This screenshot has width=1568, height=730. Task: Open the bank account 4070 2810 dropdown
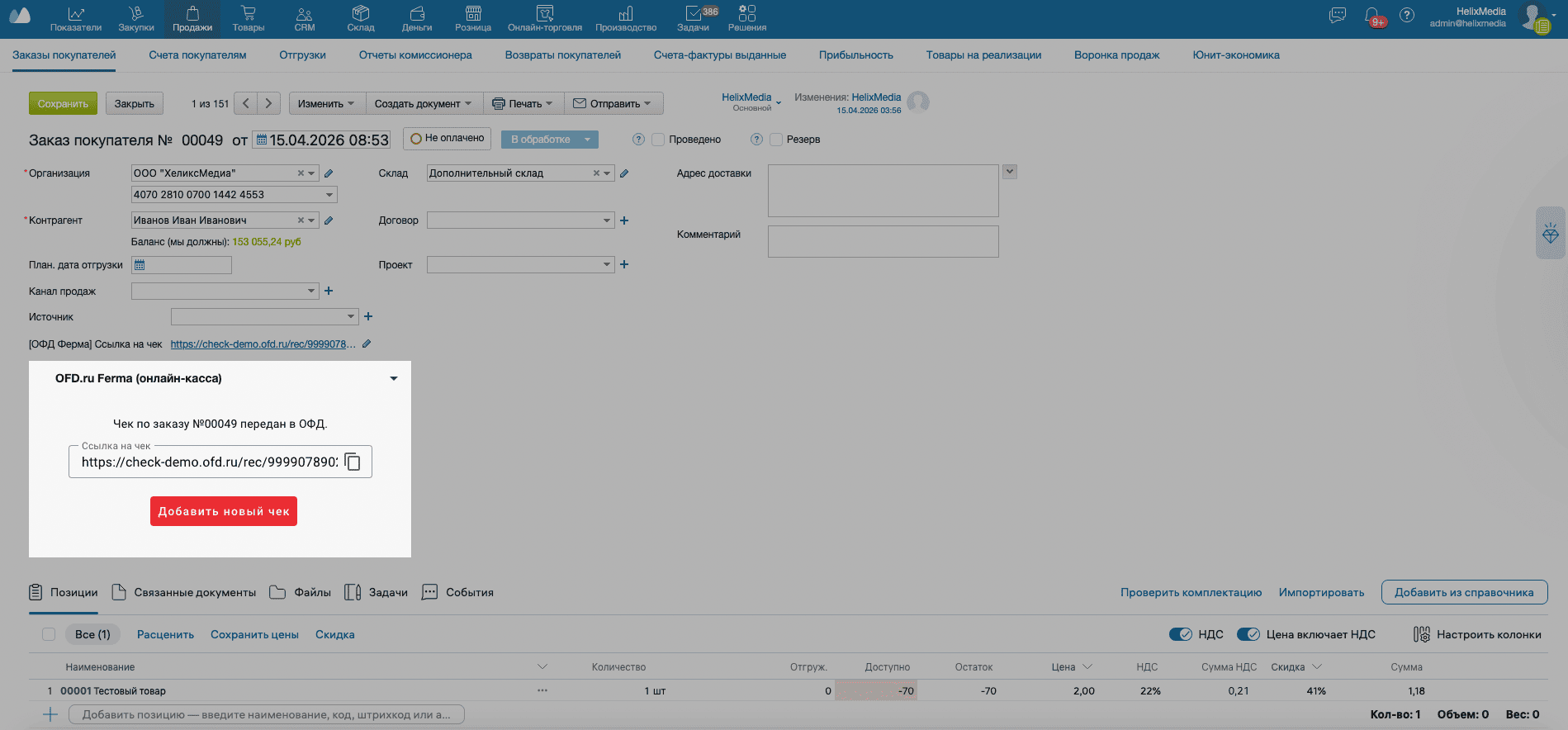pyautogui.click(x=234, y=195)
